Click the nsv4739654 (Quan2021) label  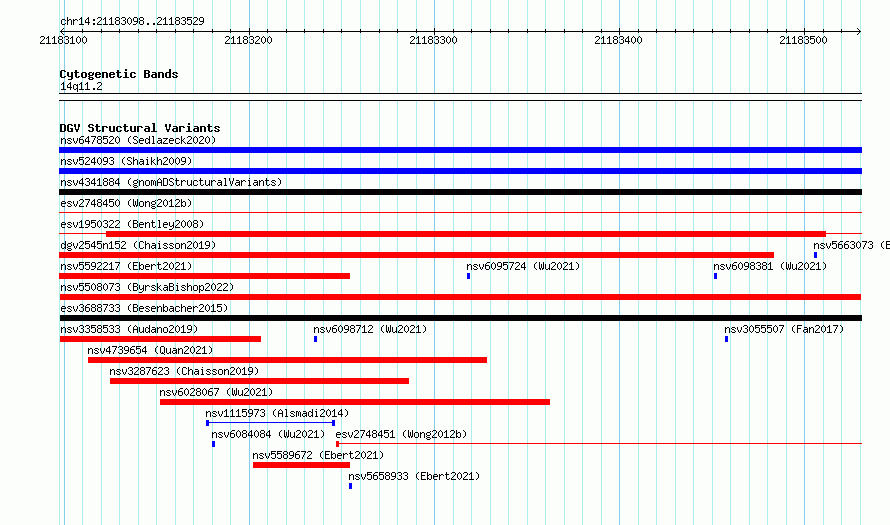(x=150, y=350)
